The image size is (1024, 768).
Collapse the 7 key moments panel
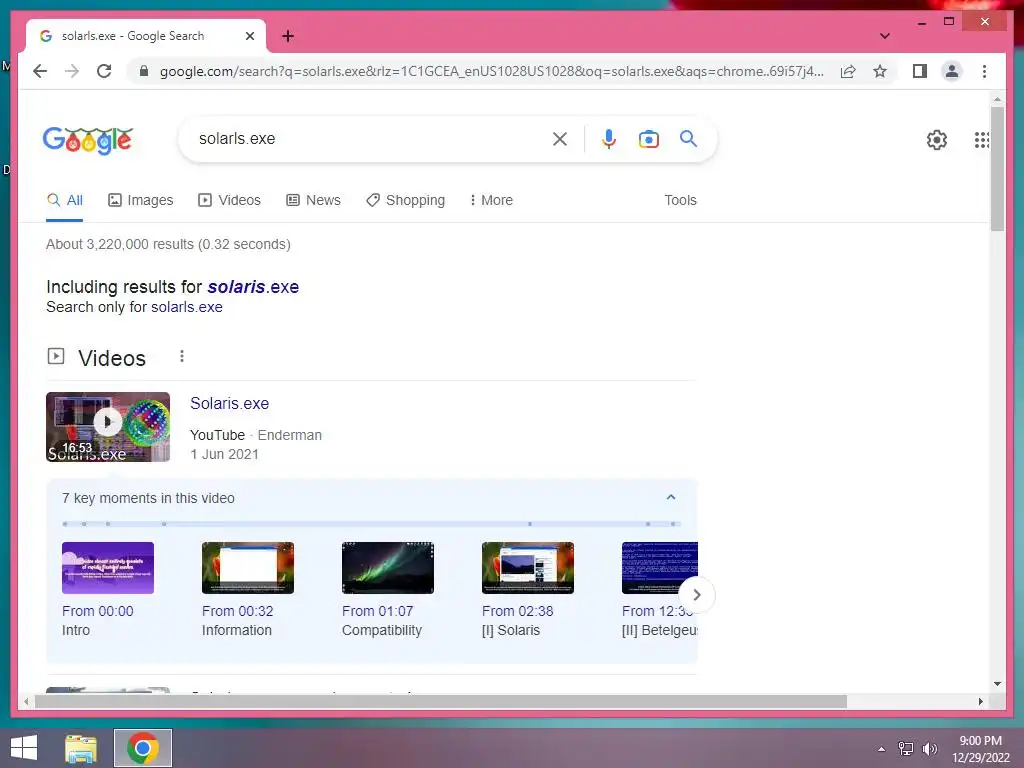(671, 498)
